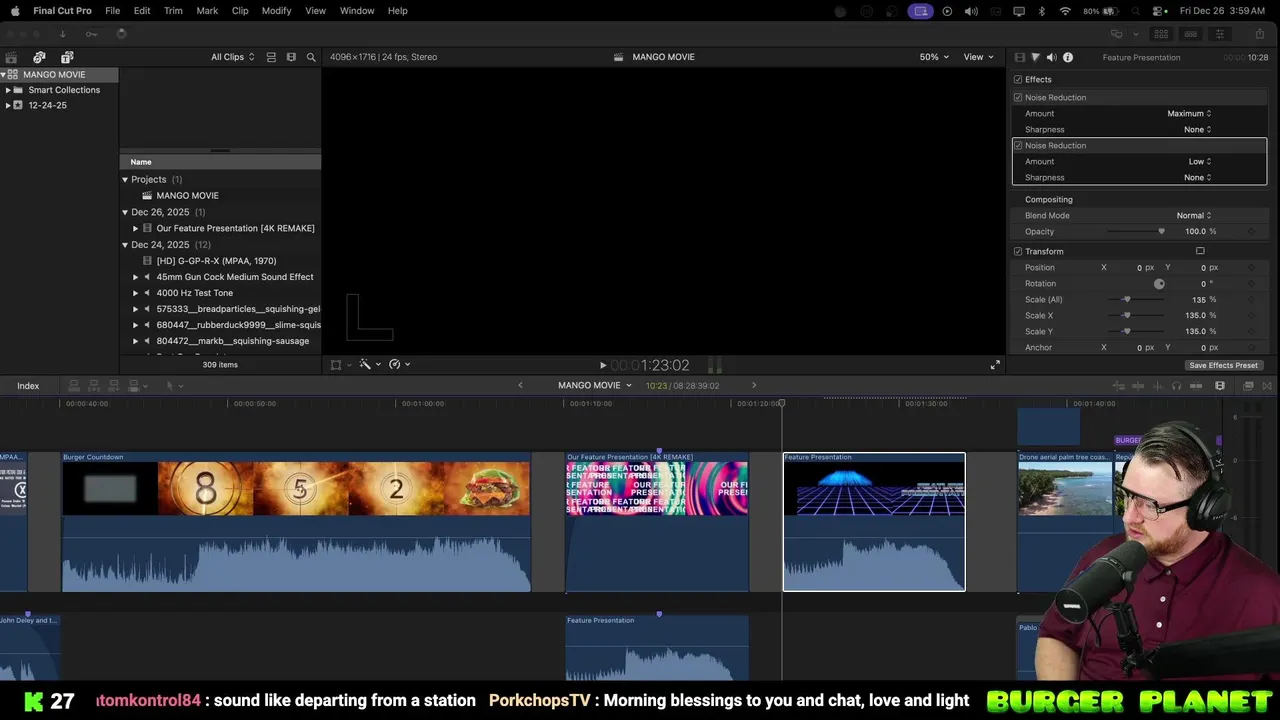The image size is (1280, 720).
Task: Open the timeline Index button
Action: tap(28, 386)
